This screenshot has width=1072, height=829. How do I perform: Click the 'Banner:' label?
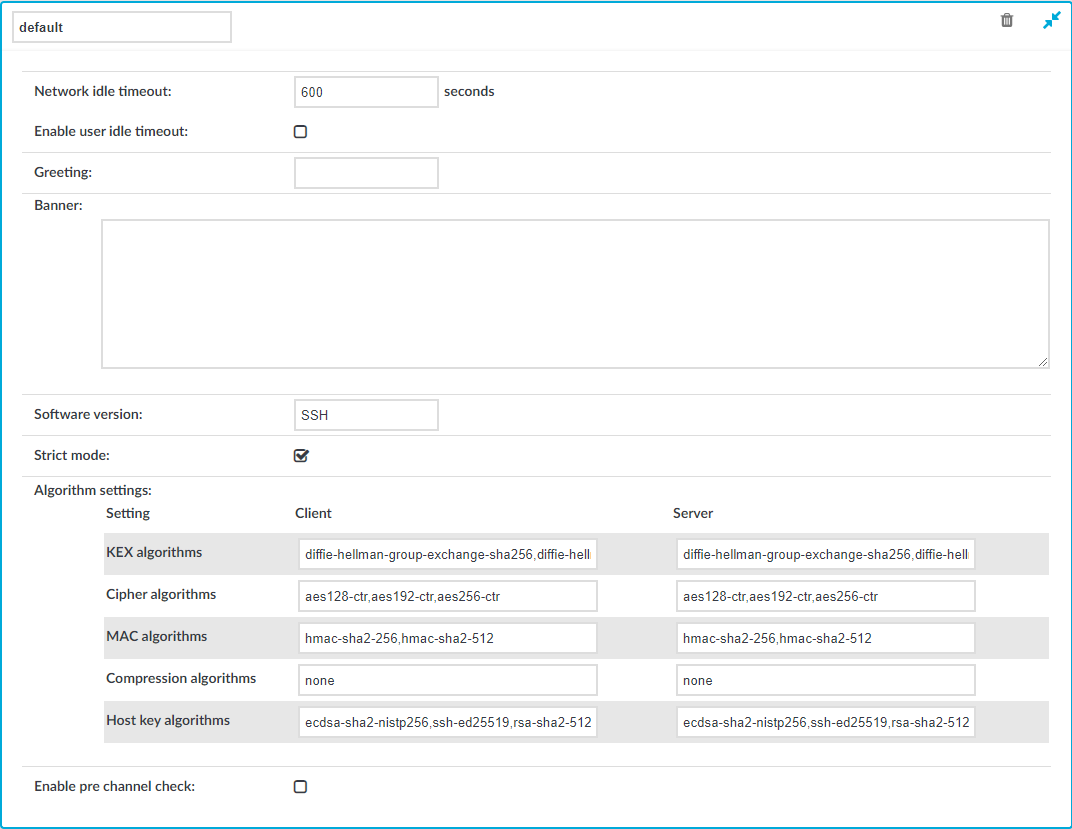coord(58,205)
